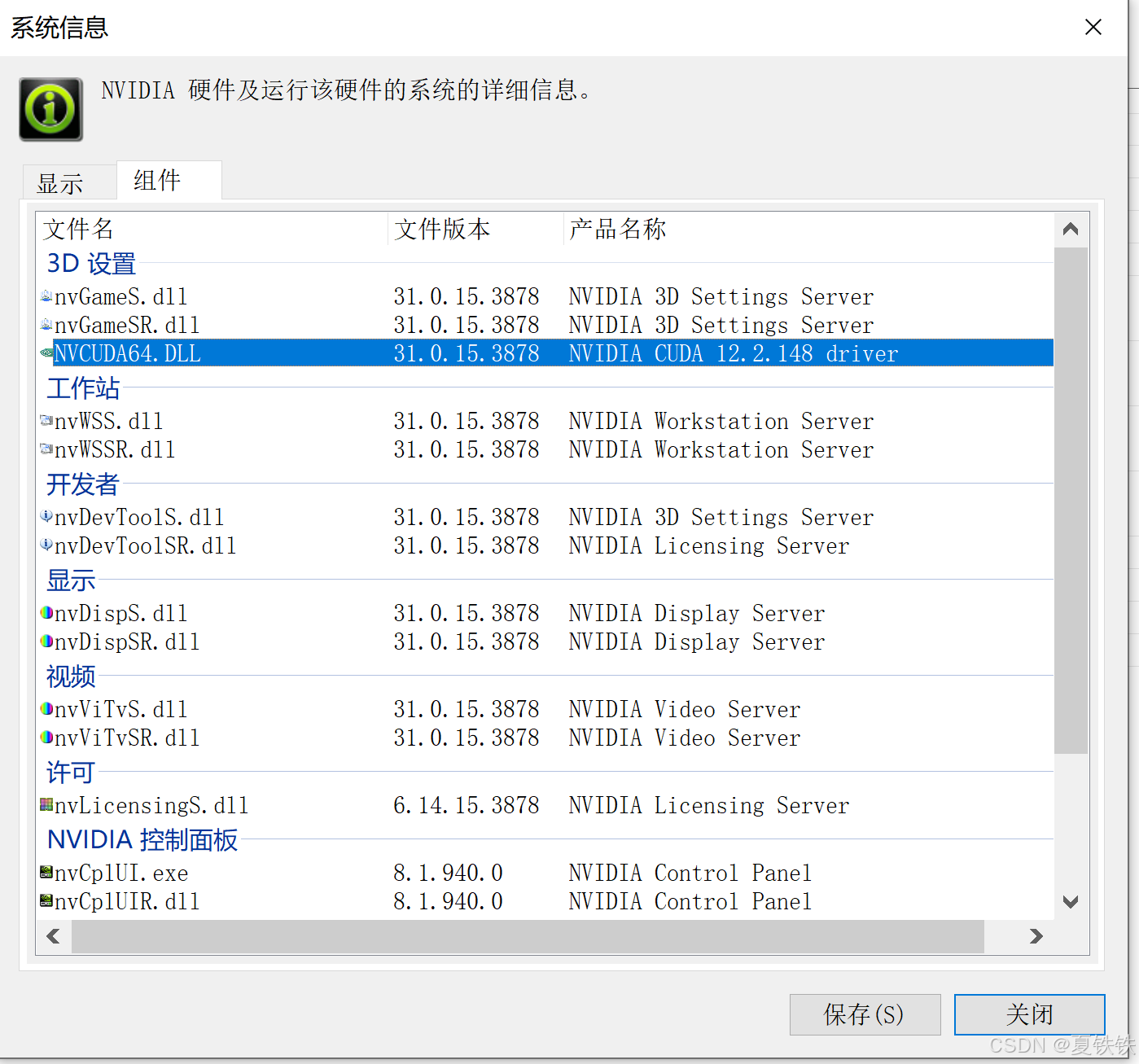
Task: Click the icon beside nvDevToolSR.dll
Action: [x=46, y=545]
